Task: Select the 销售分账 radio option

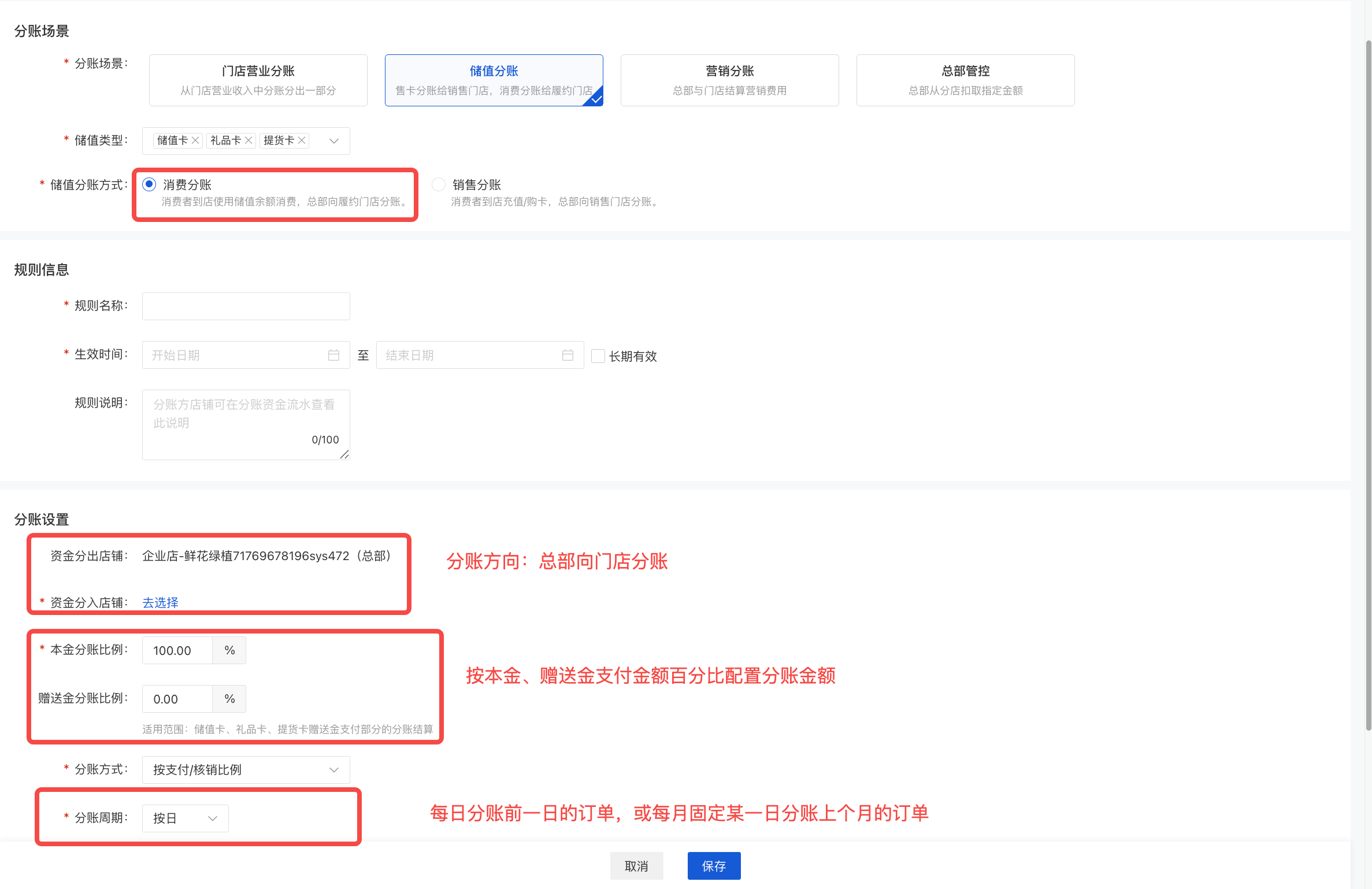Action: coord(439,184)
